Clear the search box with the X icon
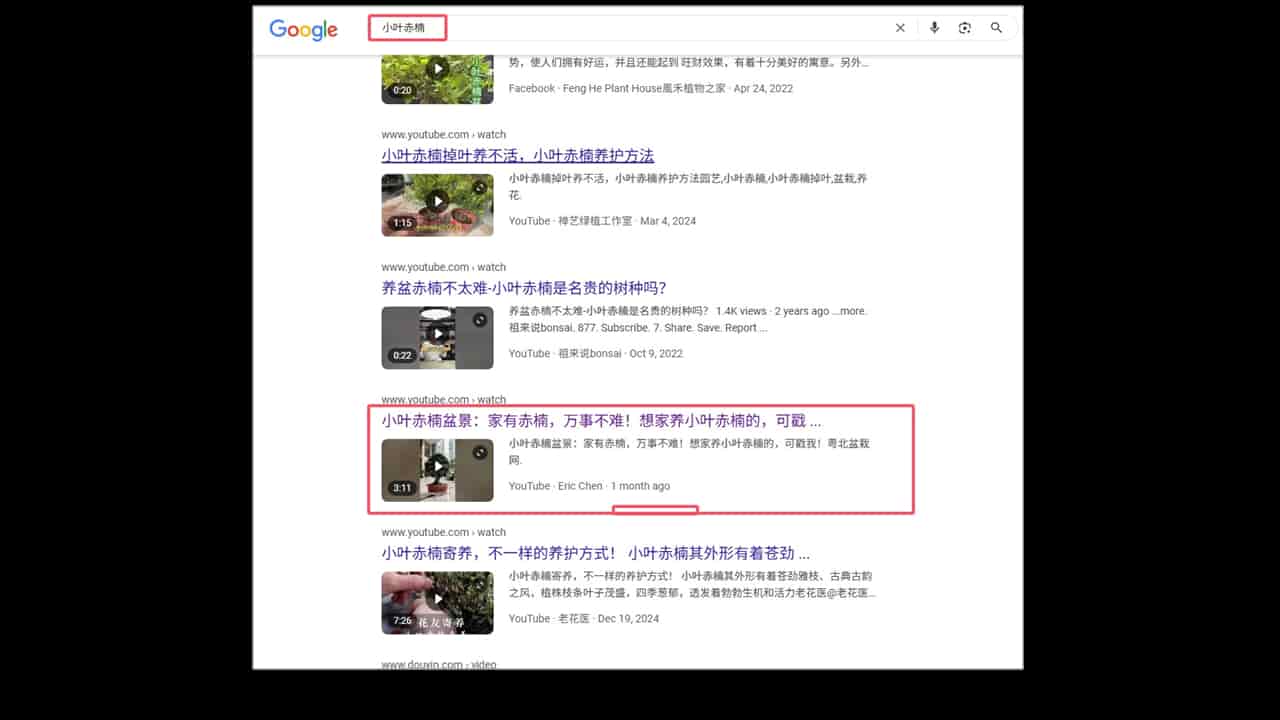The image size is (1280, 720). 900,28
